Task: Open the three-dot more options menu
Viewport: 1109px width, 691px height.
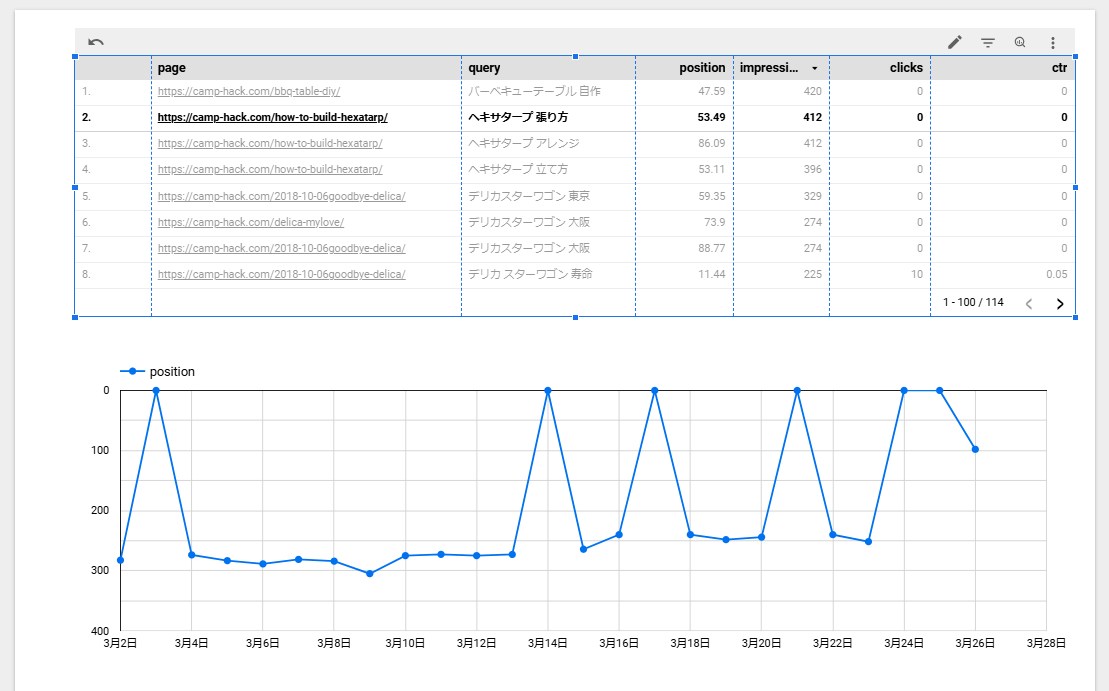Action: pos(1052,42)
